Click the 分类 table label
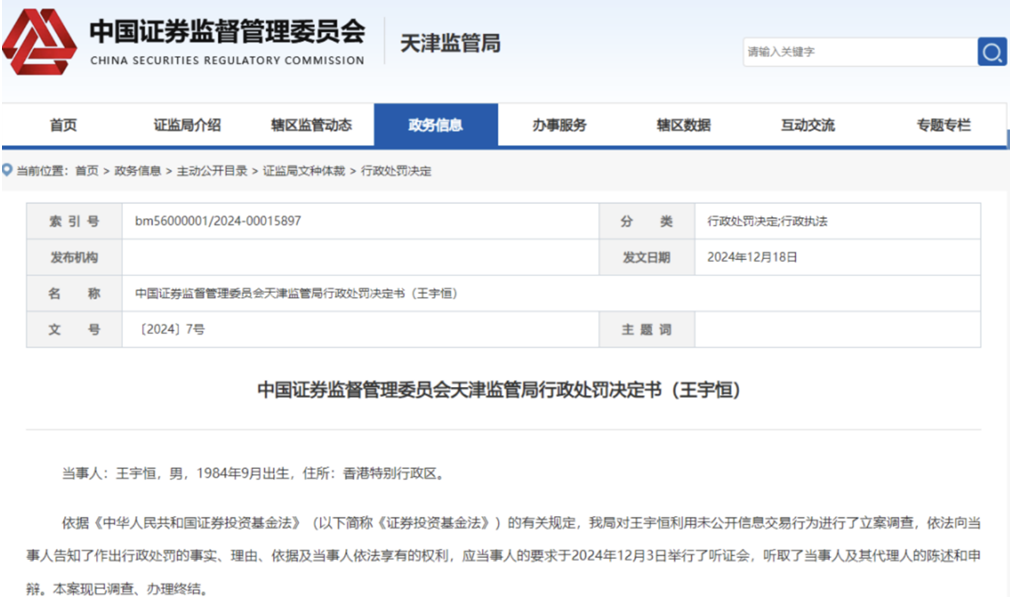1012x599 pixels. click(x=647, y=221)
